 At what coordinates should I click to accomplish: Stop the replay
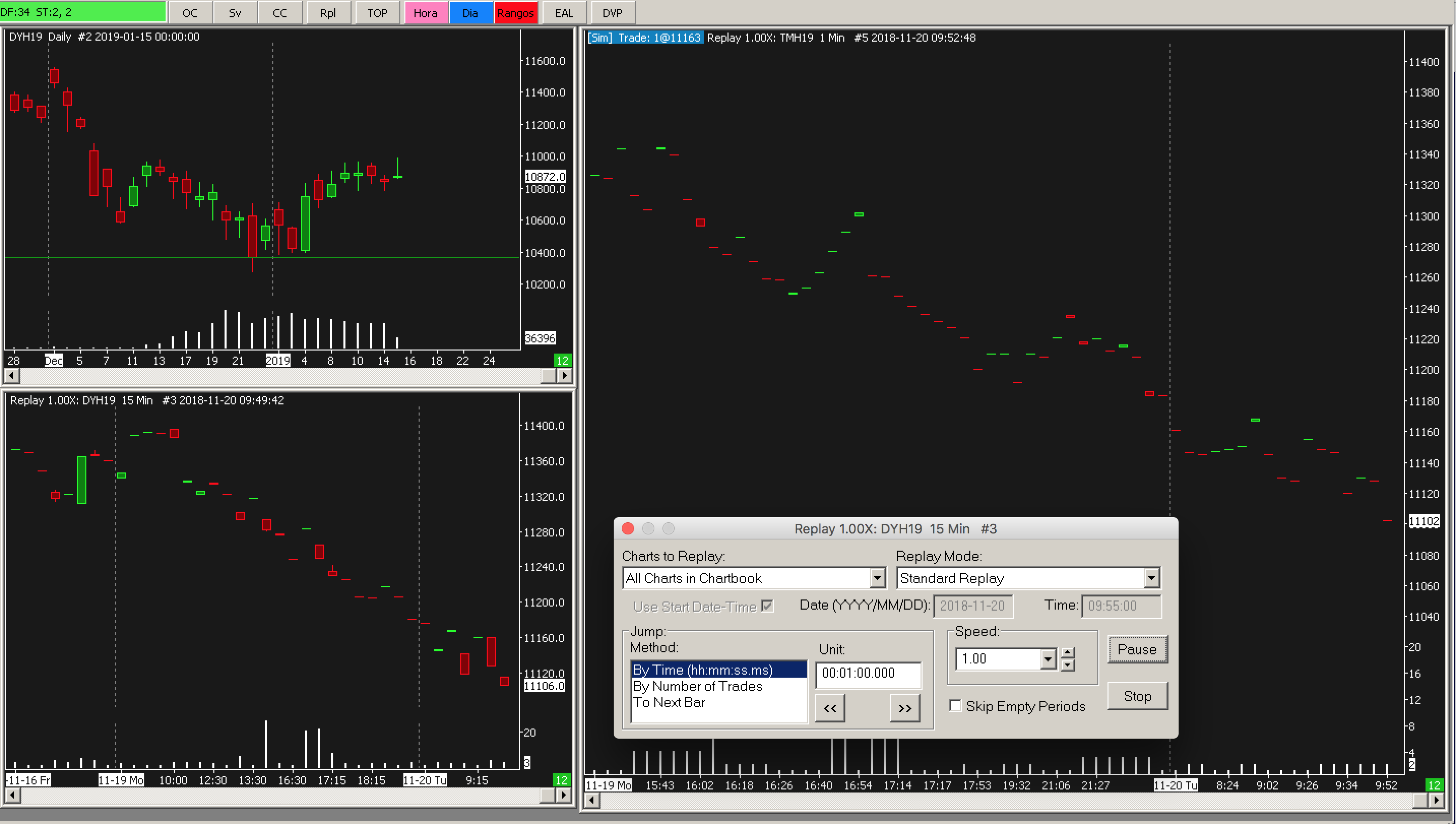click(x=1136, y=696)
